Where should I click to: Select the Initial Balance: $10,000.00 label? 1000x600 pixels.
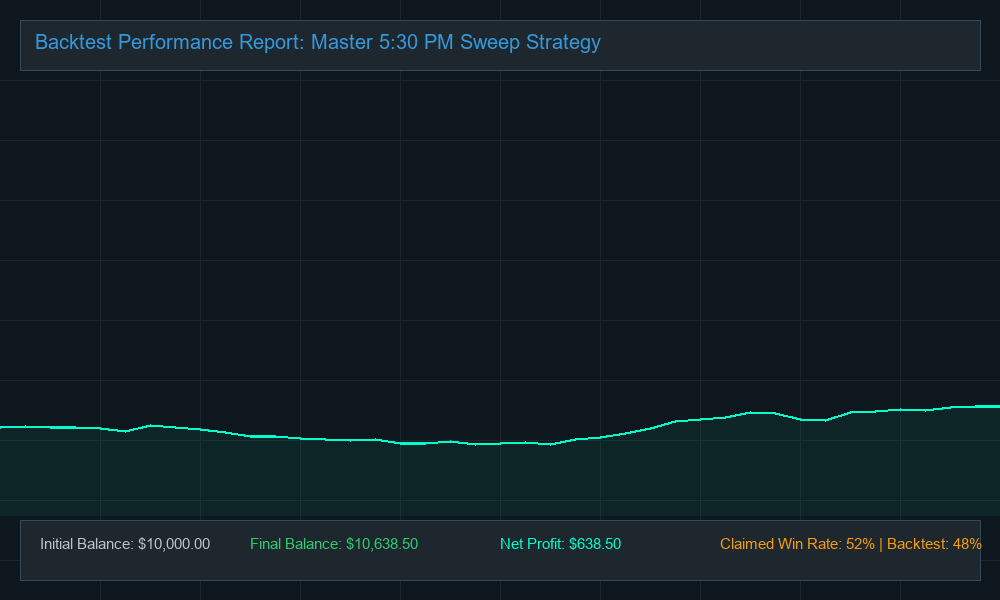(125, 544)
